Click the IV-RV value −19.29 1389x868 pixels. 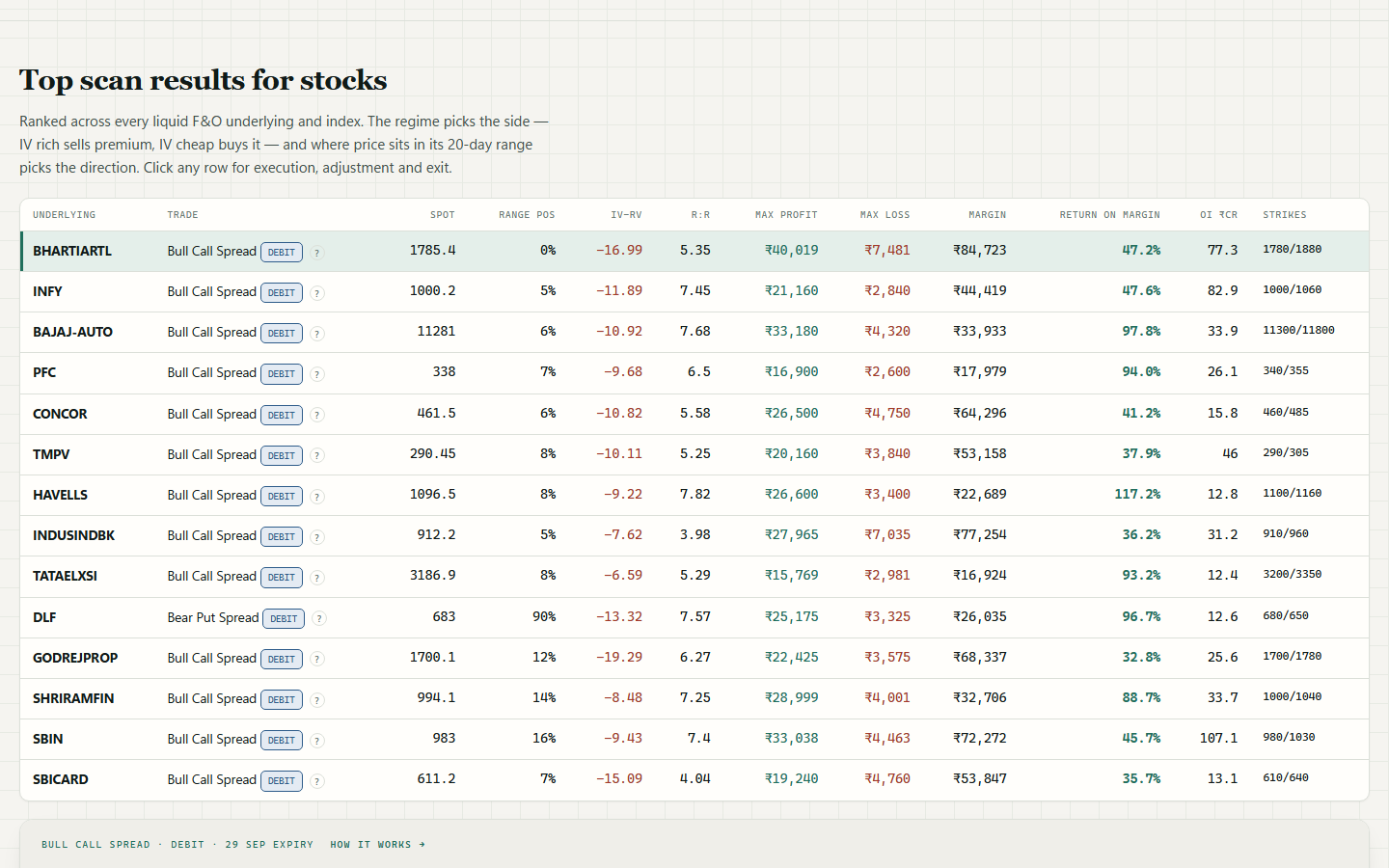point(618,658)
